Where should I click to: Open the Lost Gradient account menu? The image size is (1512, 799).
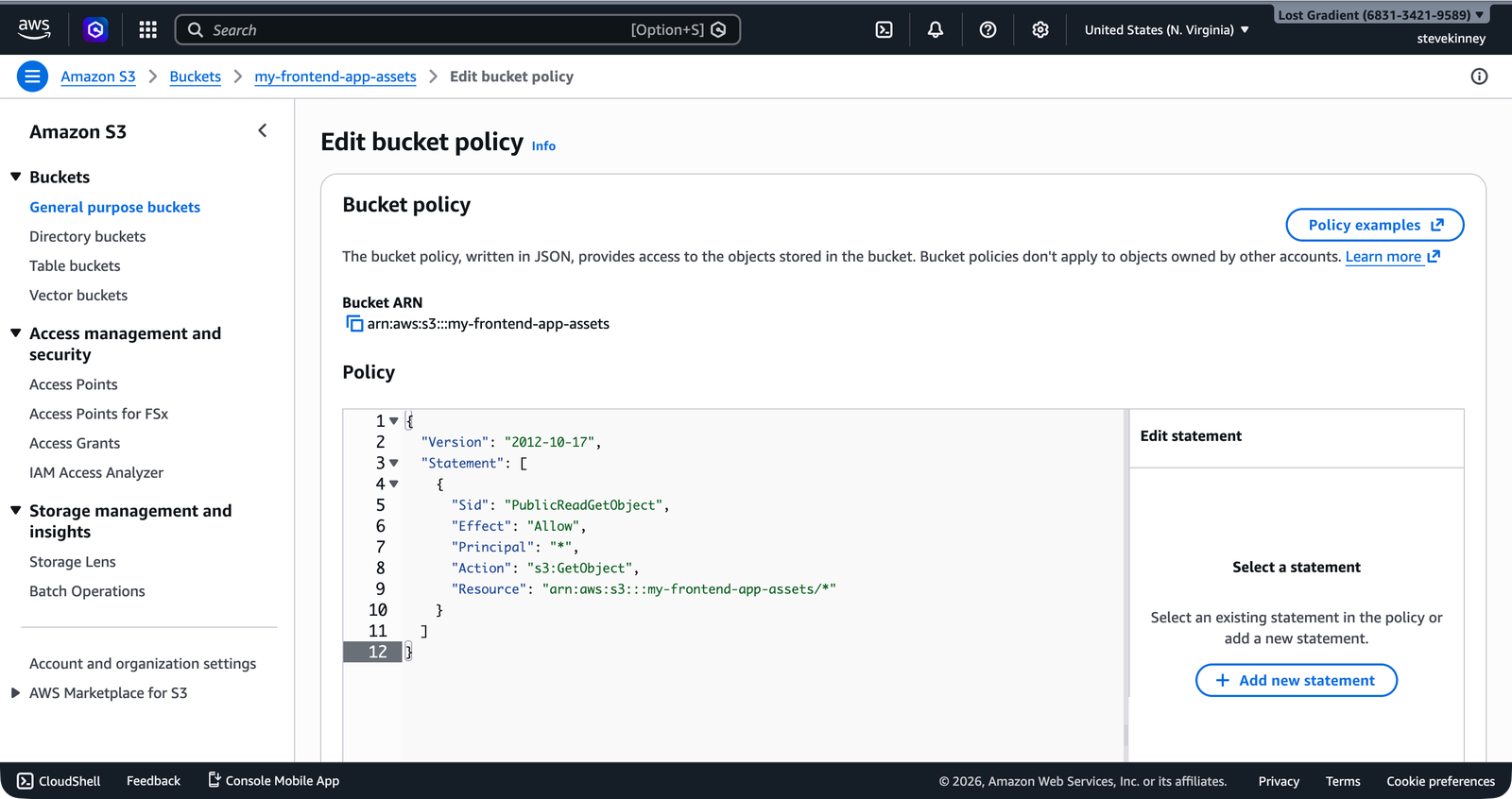click(x=1380, y=15)
